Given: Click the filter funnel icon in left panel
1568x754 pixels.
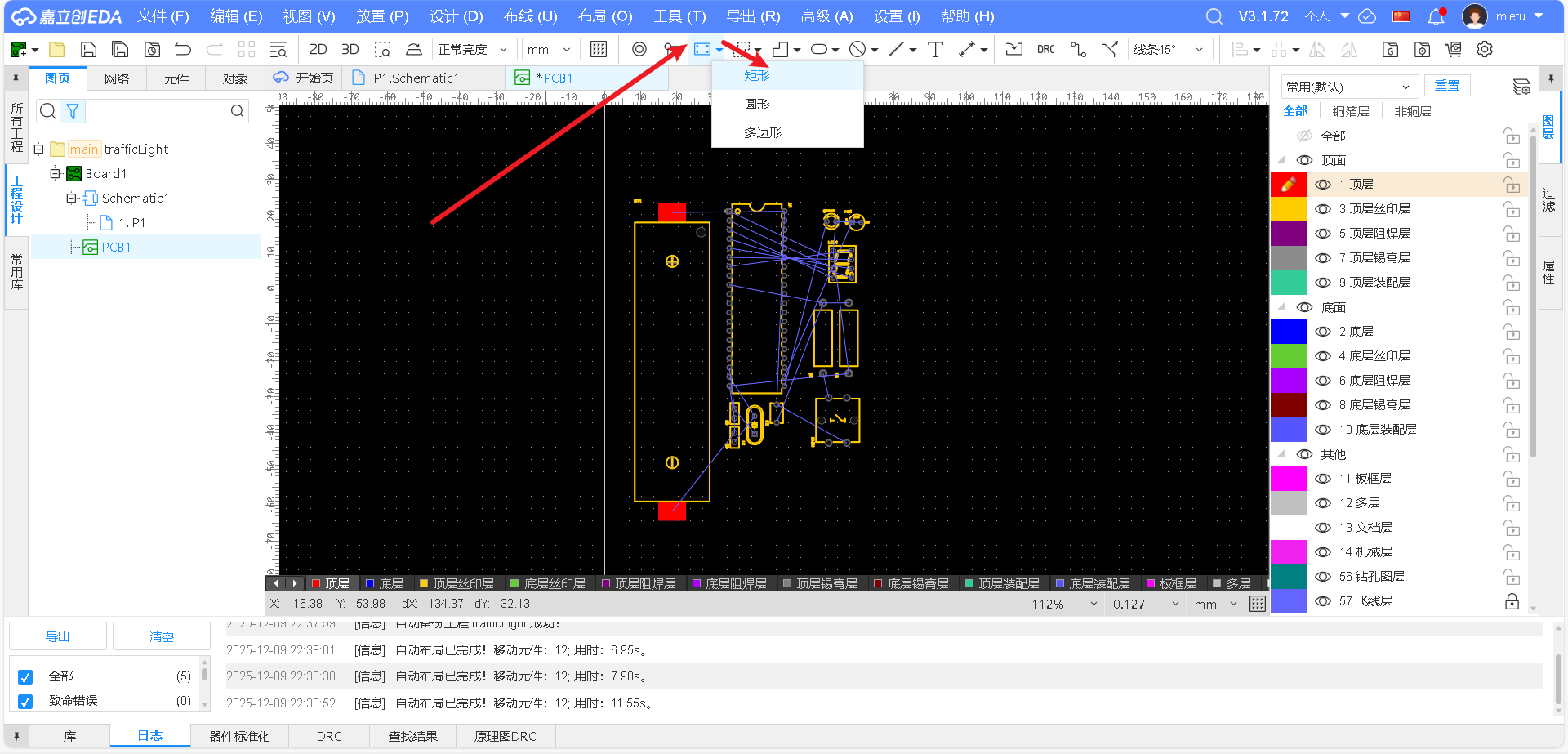Looking at the screenshot, I should [73, 111].
